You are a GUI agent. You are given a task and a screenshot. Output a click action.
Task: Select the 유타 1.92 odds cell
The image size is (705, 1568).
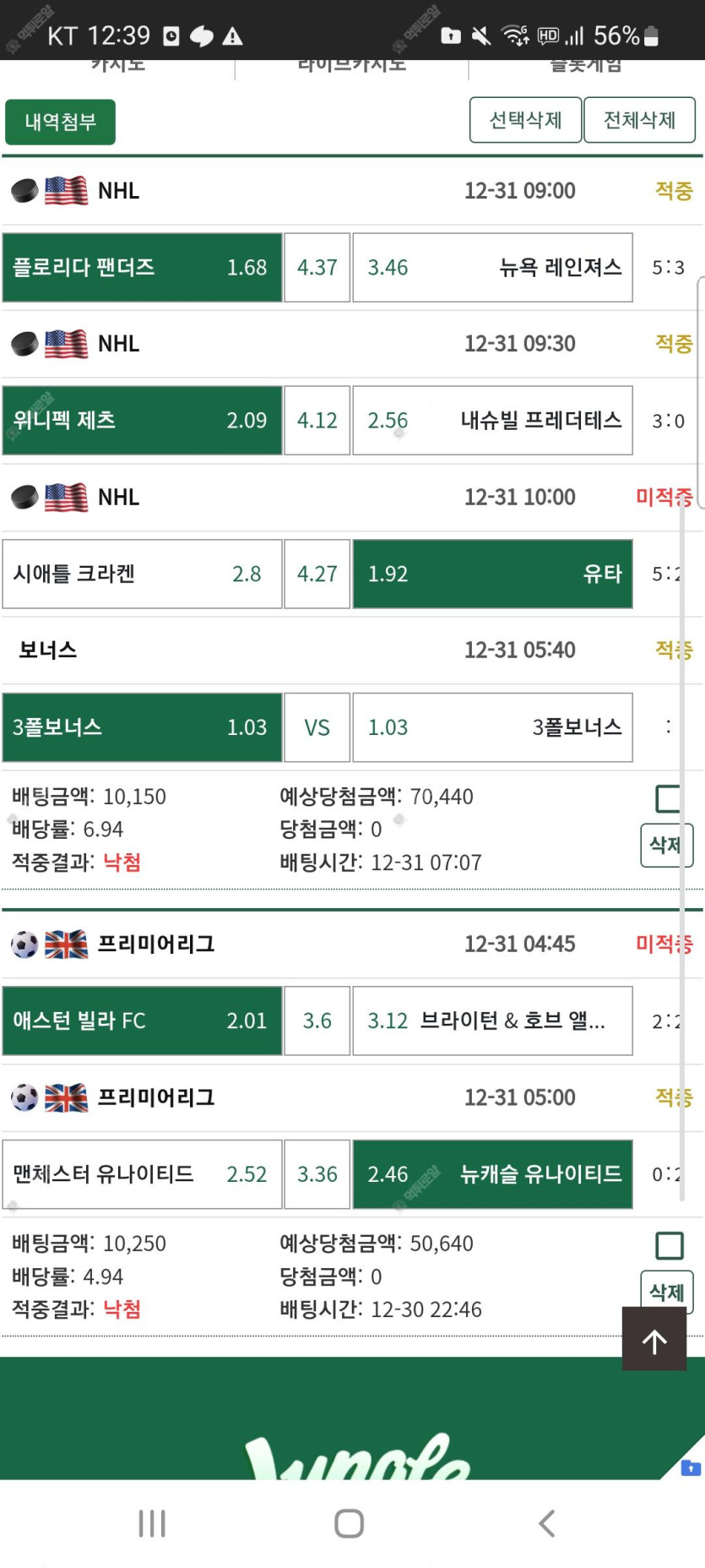[492, 574]
